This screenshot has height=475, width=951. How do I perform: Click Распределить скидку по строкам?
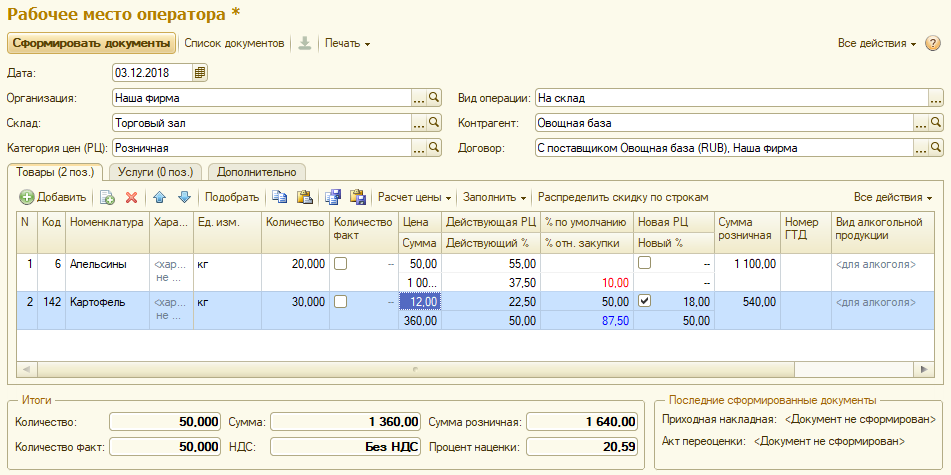click(623, 197)
